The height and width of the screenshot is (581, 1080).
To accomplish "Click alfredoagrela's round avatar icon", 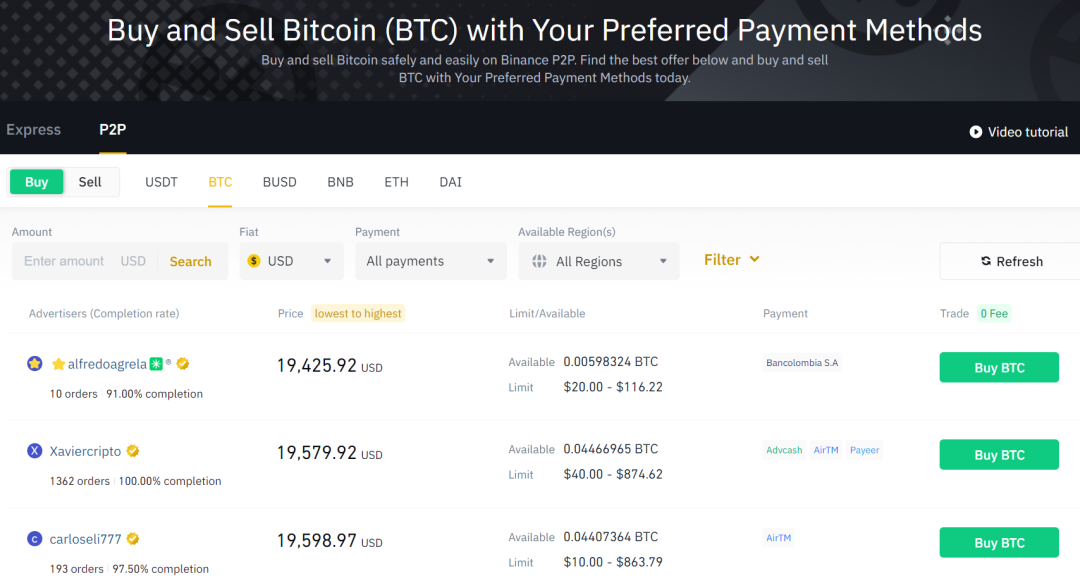I will point(35,364).
